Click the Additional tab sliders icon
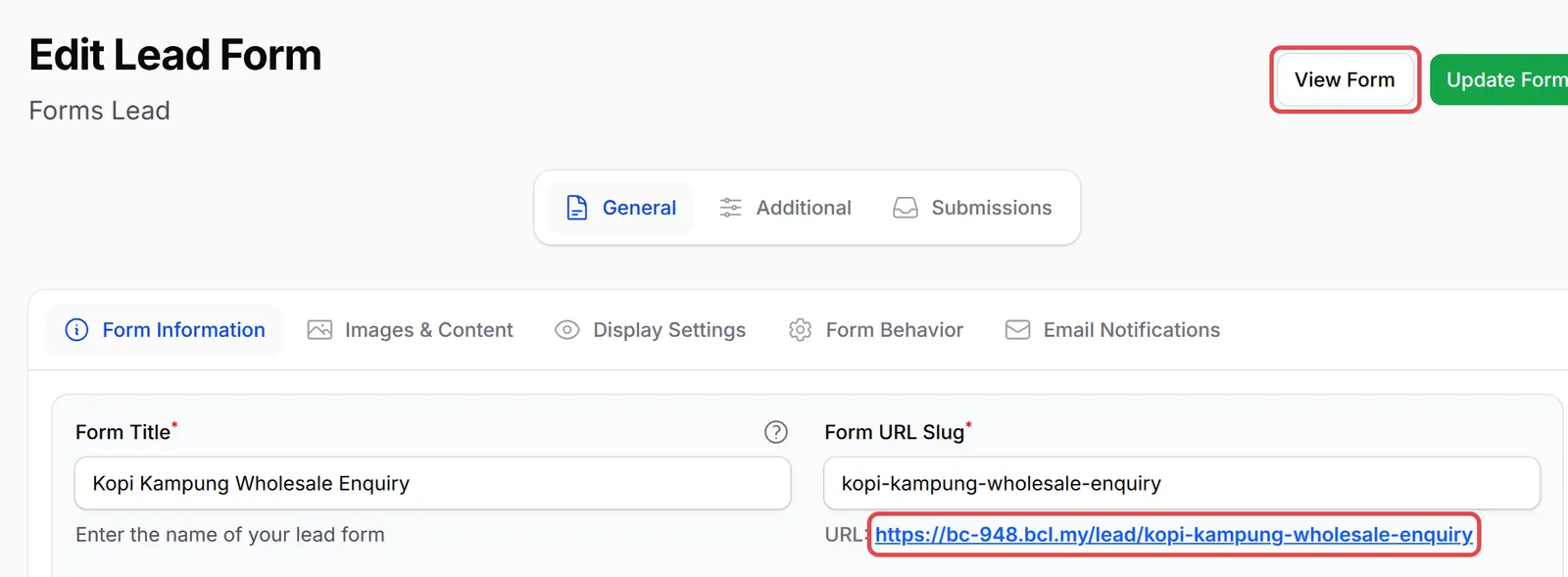1568x577 pixels. tap(730, 208)
